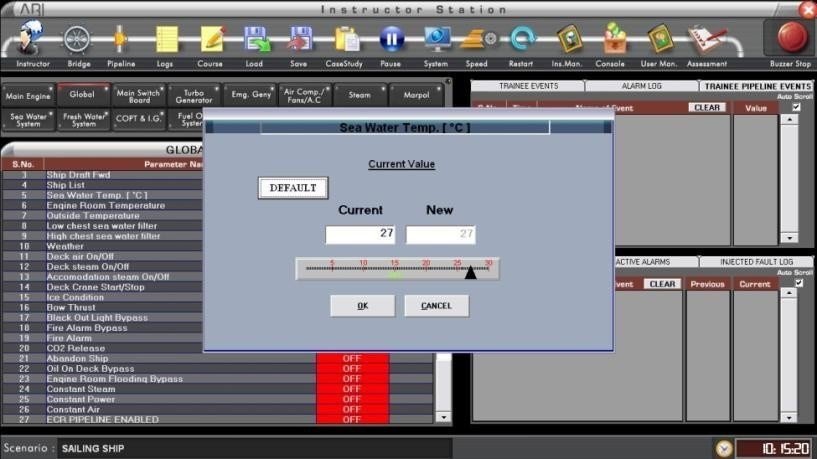Click the sea water temperature slider track
The height and width of the screenshot is (459, 817).
(397, 268)
